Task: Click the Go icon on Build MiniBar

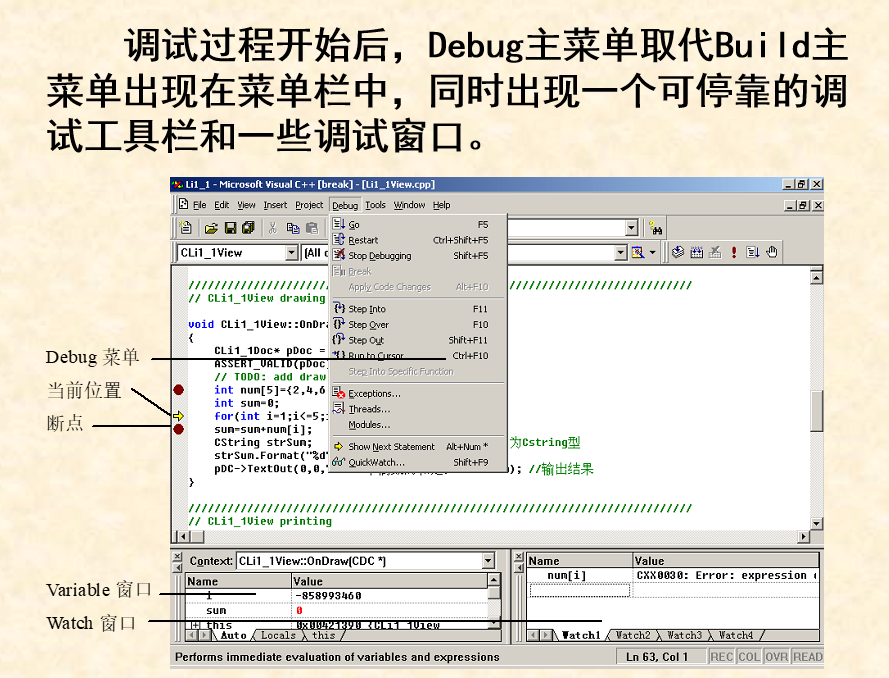Action: point(753,252)
